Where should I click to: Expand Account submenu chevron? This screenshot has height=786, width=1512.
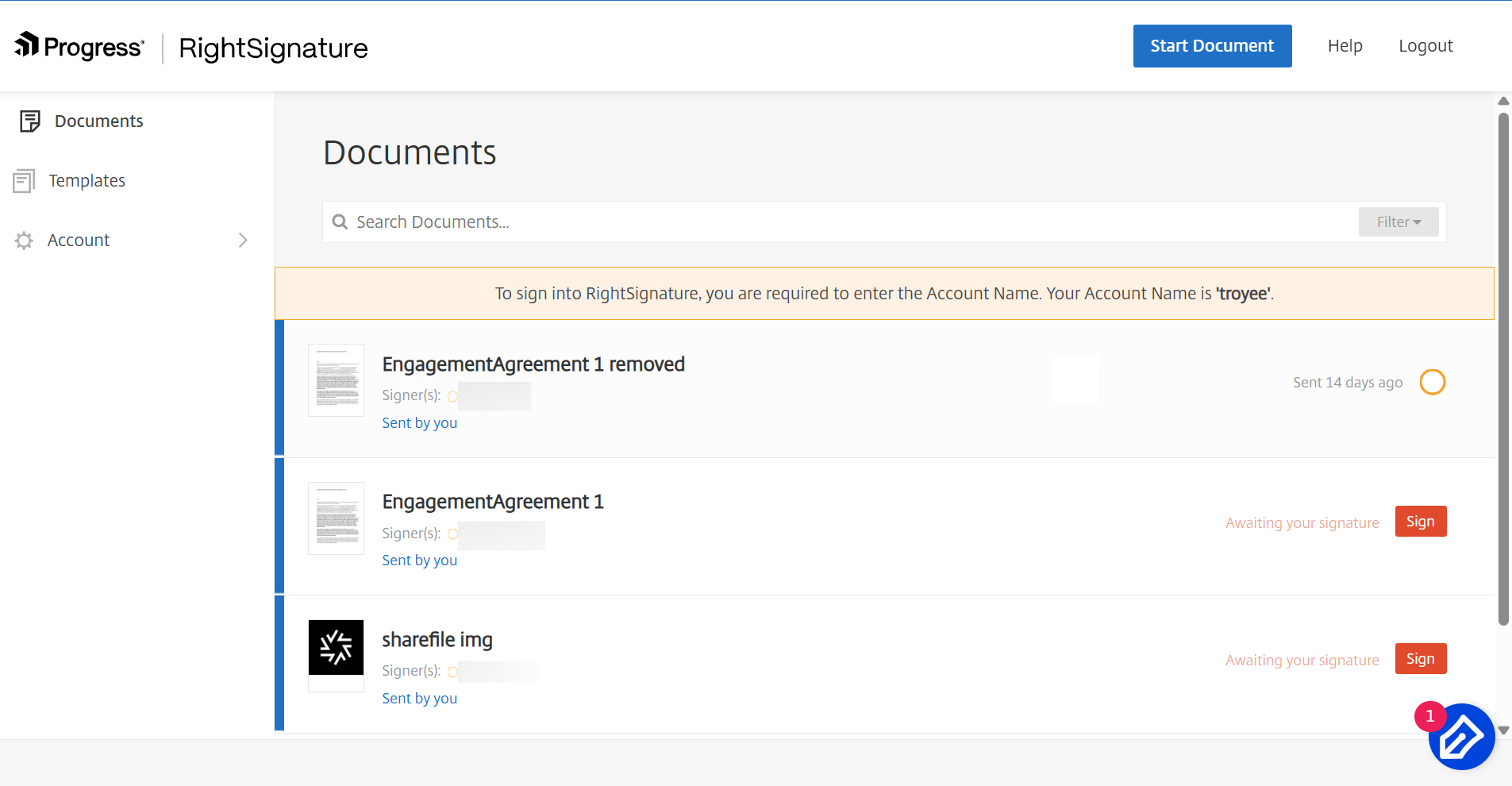point(243,240)
